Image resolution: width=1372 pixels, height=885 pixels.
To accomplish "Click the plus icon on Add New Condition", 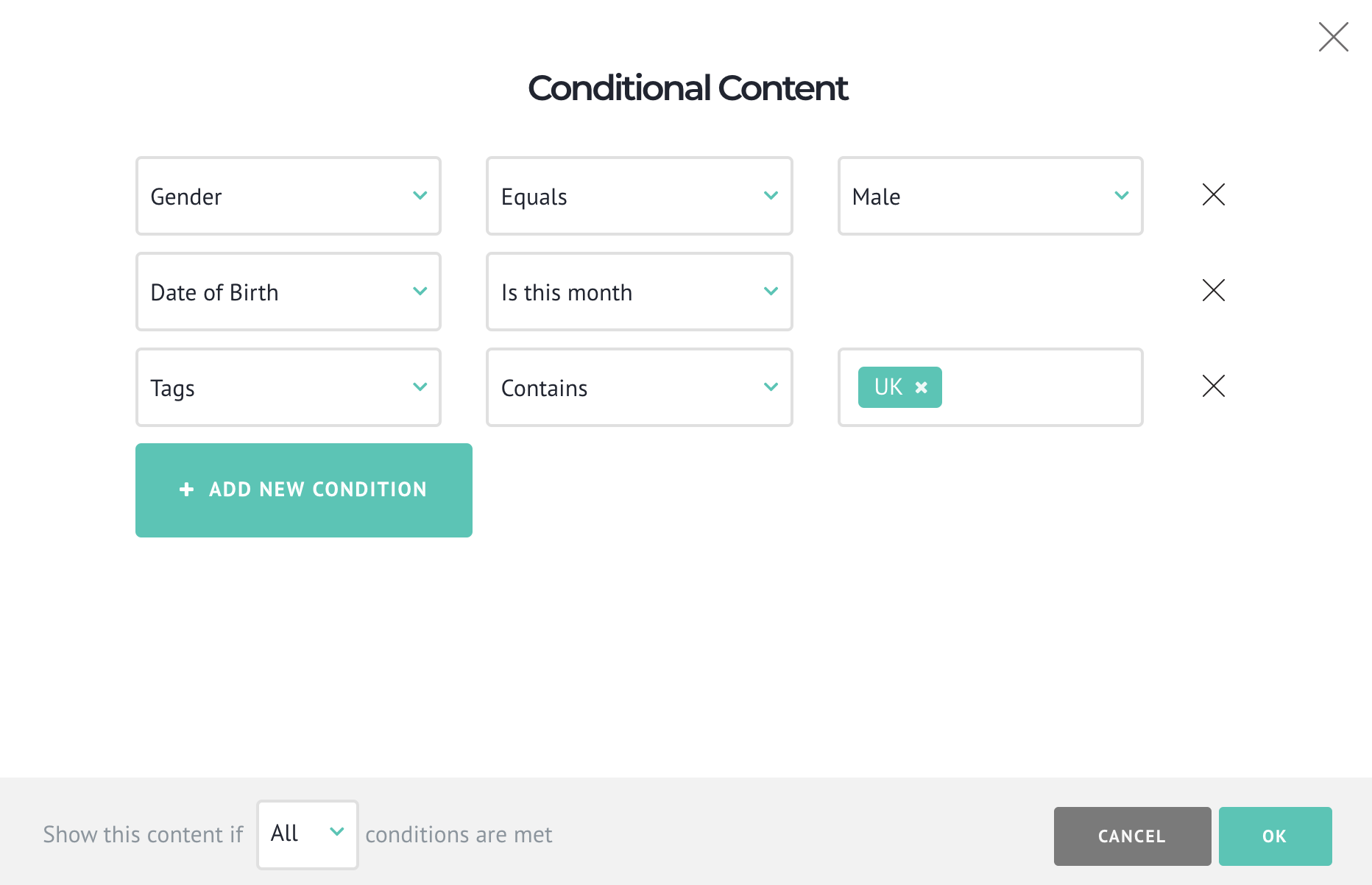I will tap(187, 490).
